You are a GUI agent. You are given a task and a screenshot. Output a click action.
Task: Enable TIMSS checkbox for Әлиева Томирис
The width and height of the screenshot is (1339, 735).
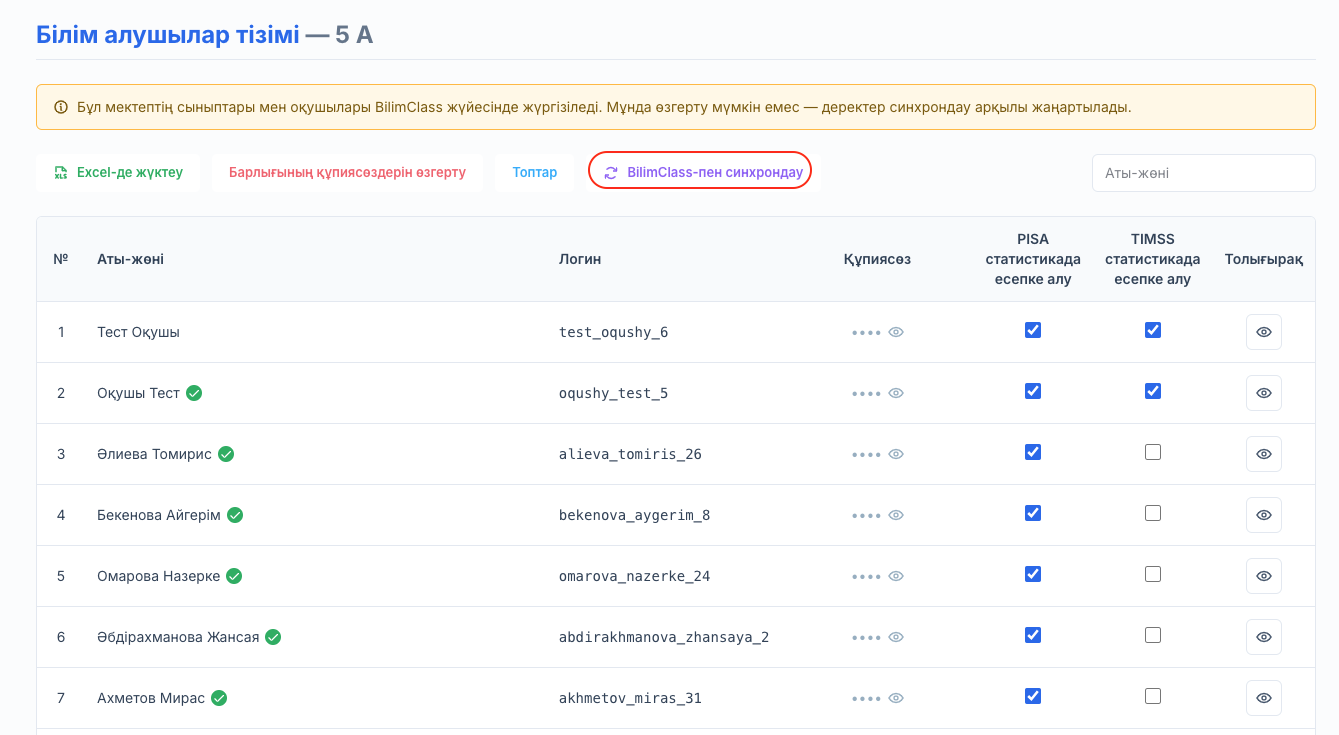(1153, 452)
